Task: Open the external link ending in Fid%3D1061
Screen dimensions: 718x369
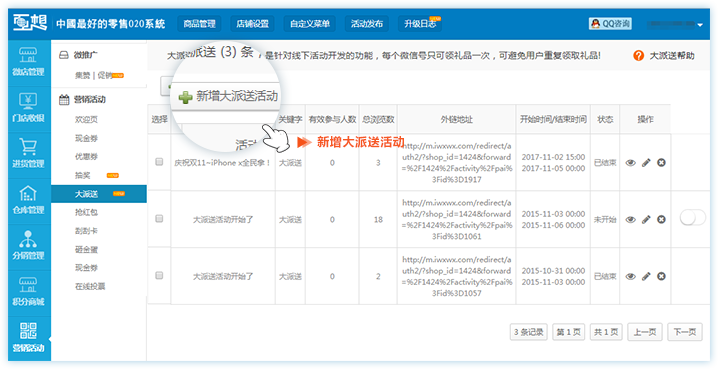Action: coord(457,219)
